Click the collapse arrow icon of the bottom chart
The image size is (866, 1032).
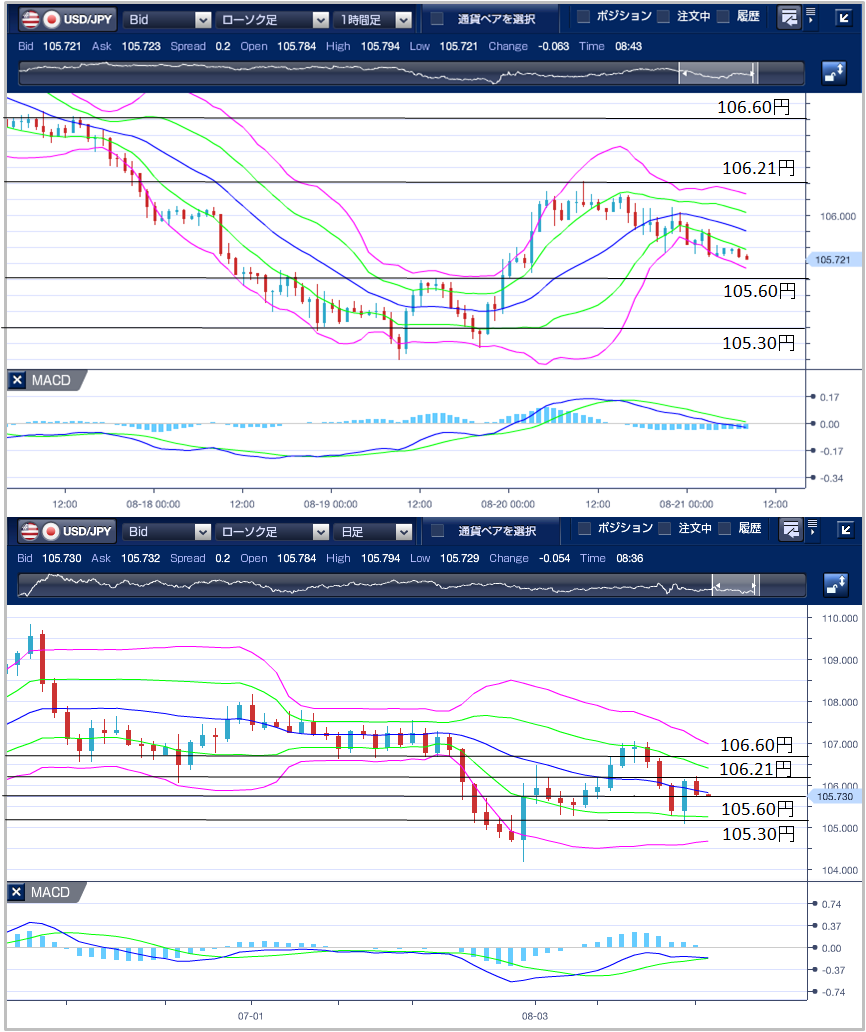(x=845, y=530)
